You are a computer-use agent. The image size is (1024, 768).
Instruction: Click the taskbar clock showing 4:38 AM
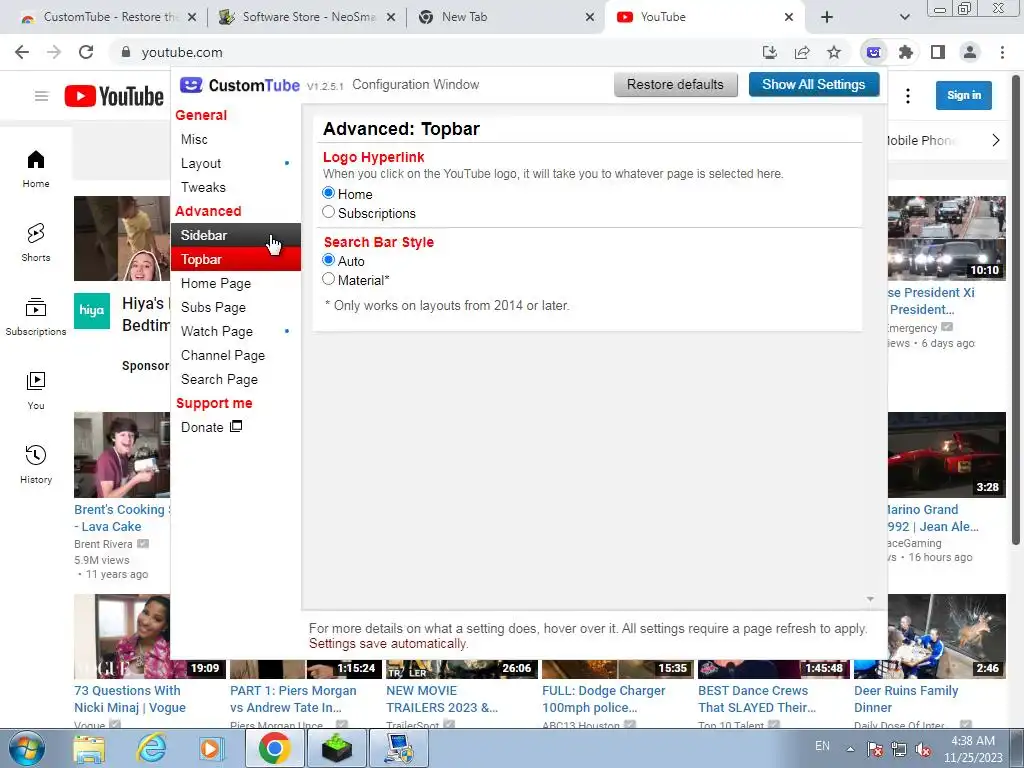point(972,749)
